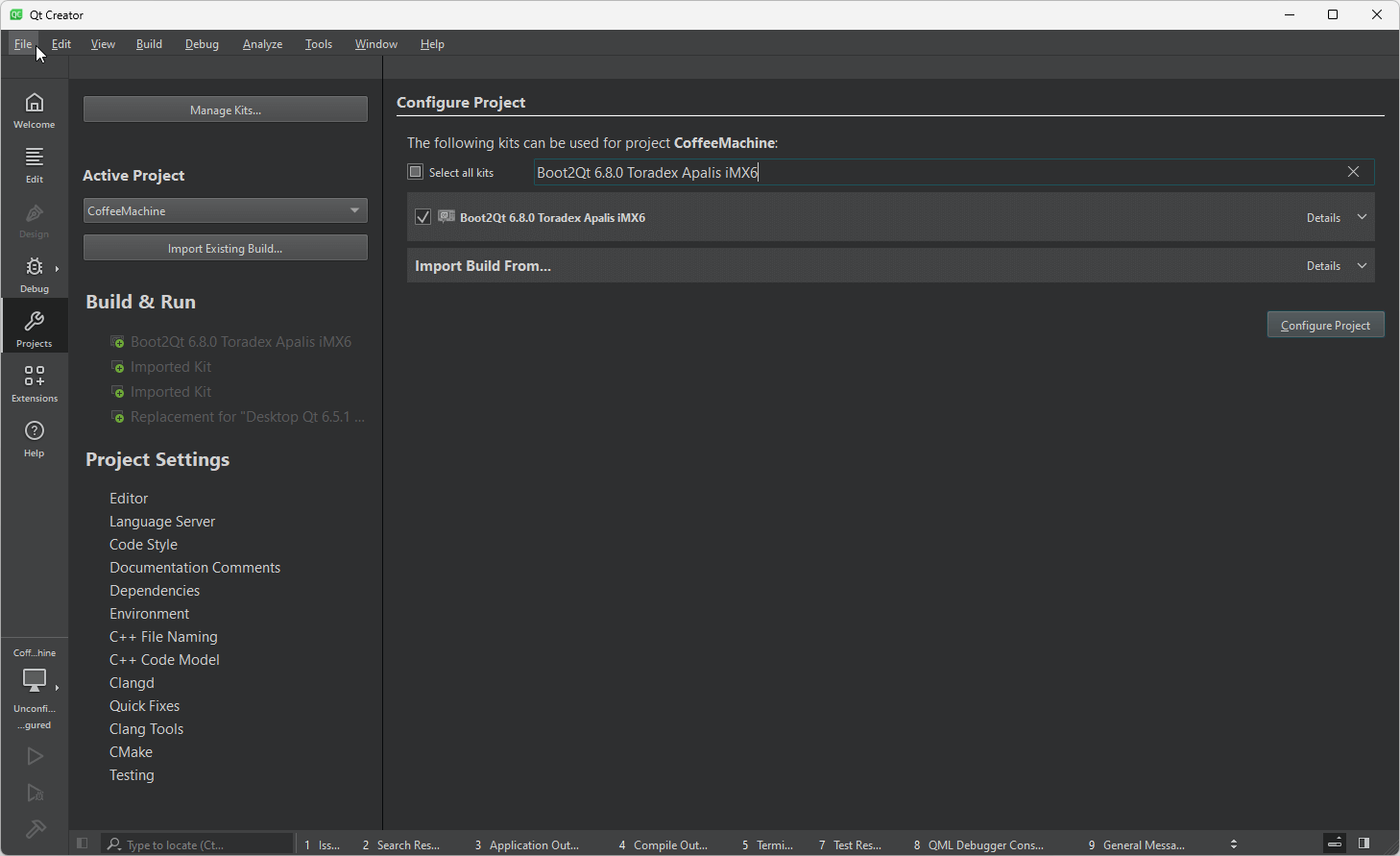Screen dimensions: 1400x856
Task: Toggle the right sidebar visibility
Action: (1364, 844)
